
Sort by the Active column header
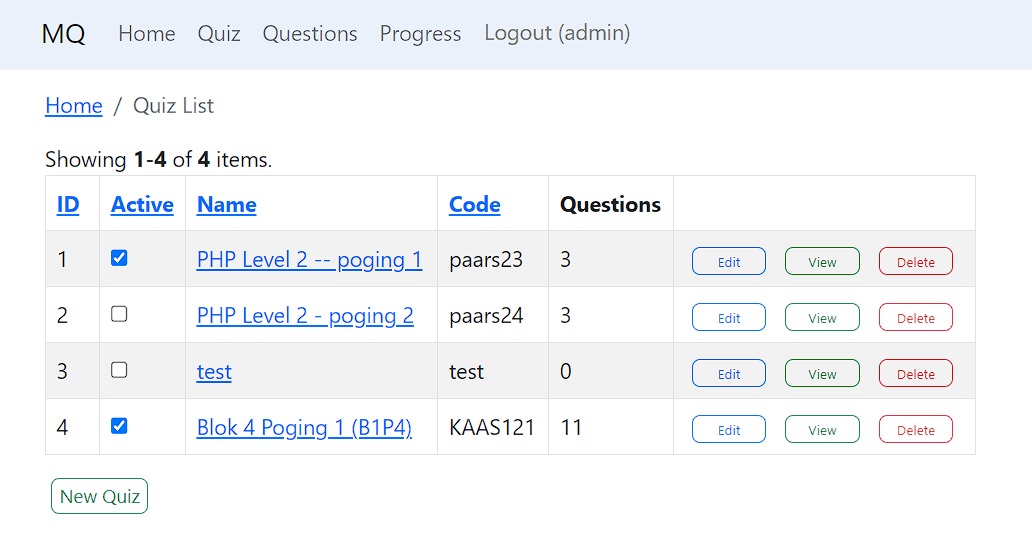142,205
